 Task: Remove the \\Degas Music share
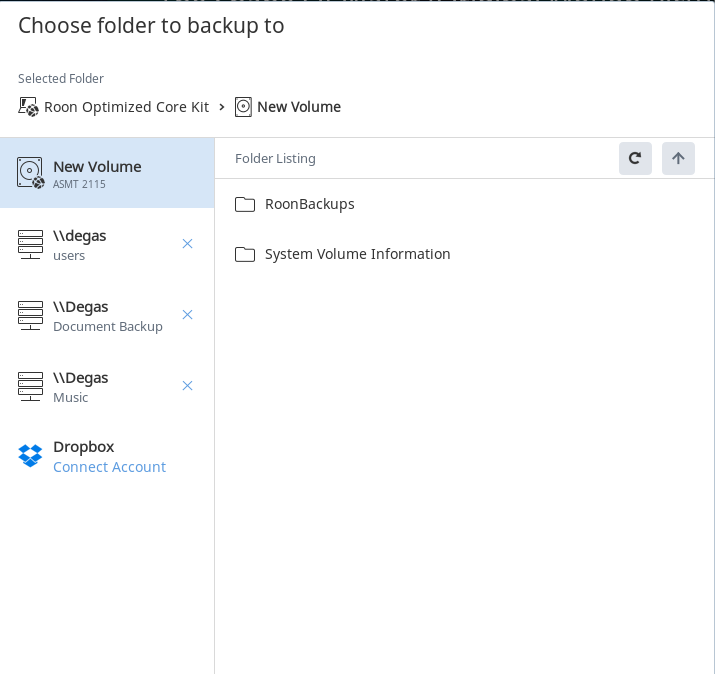click(187, 386)
